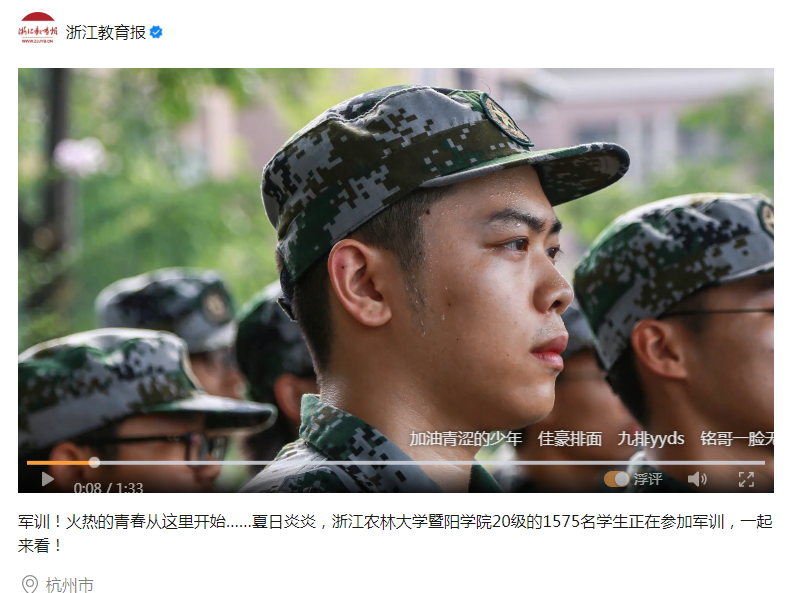Click the 浙江教育报 avatar logo
The height and width of the screenshot is (593, 787).
point(38,29)
